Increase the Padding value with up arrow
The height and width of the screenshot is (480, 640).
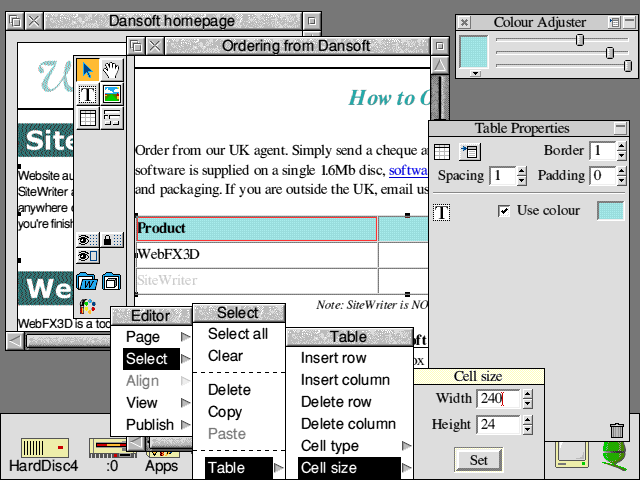click(621, 171)
